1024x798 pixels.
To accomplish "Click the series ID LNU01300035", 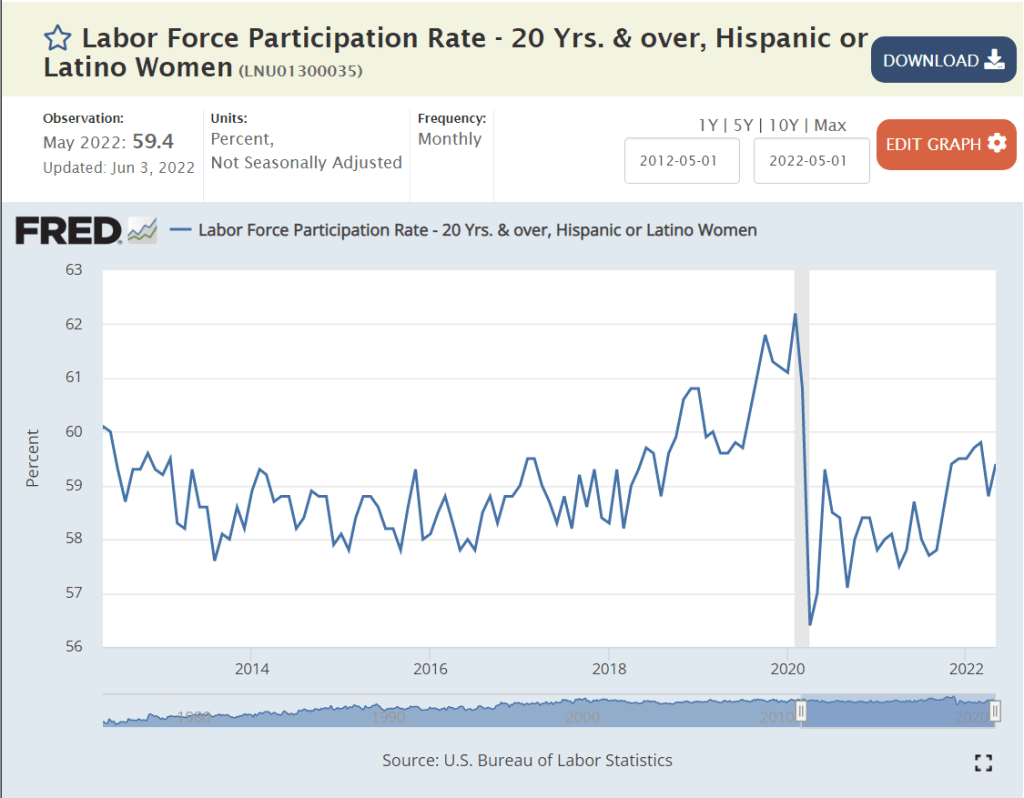I will pyautogui.click(x=300, y=71).
